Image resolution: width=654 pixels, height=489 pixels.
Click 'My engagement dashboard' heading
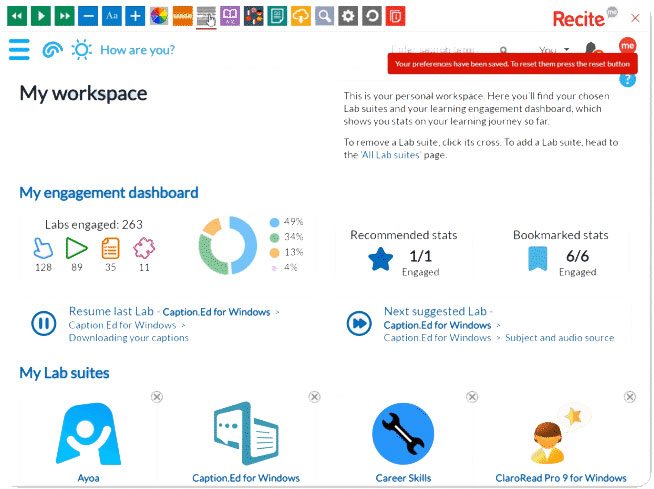pyautogui.click(x=109, y=193)
